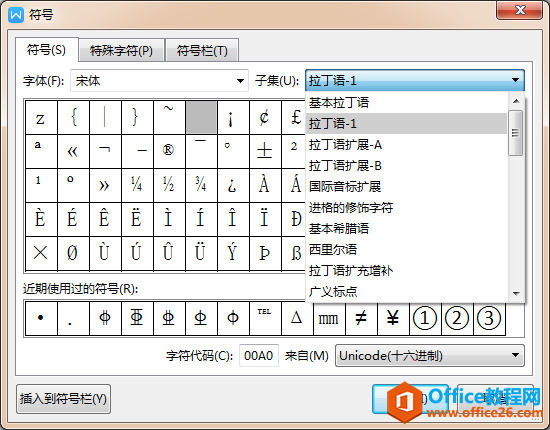
Task: Click the subset list scrollbar thumb
Action: point(516,133)
